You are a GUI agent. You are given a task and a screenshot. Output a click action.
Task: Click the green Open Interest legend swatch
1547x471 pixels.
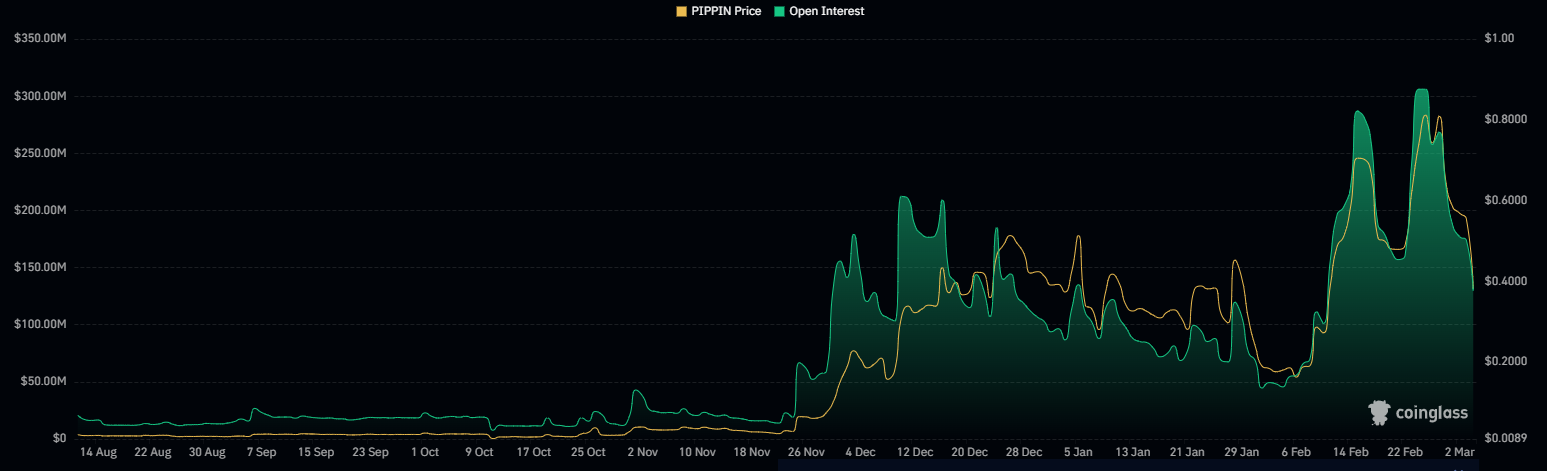coord(780,11)
